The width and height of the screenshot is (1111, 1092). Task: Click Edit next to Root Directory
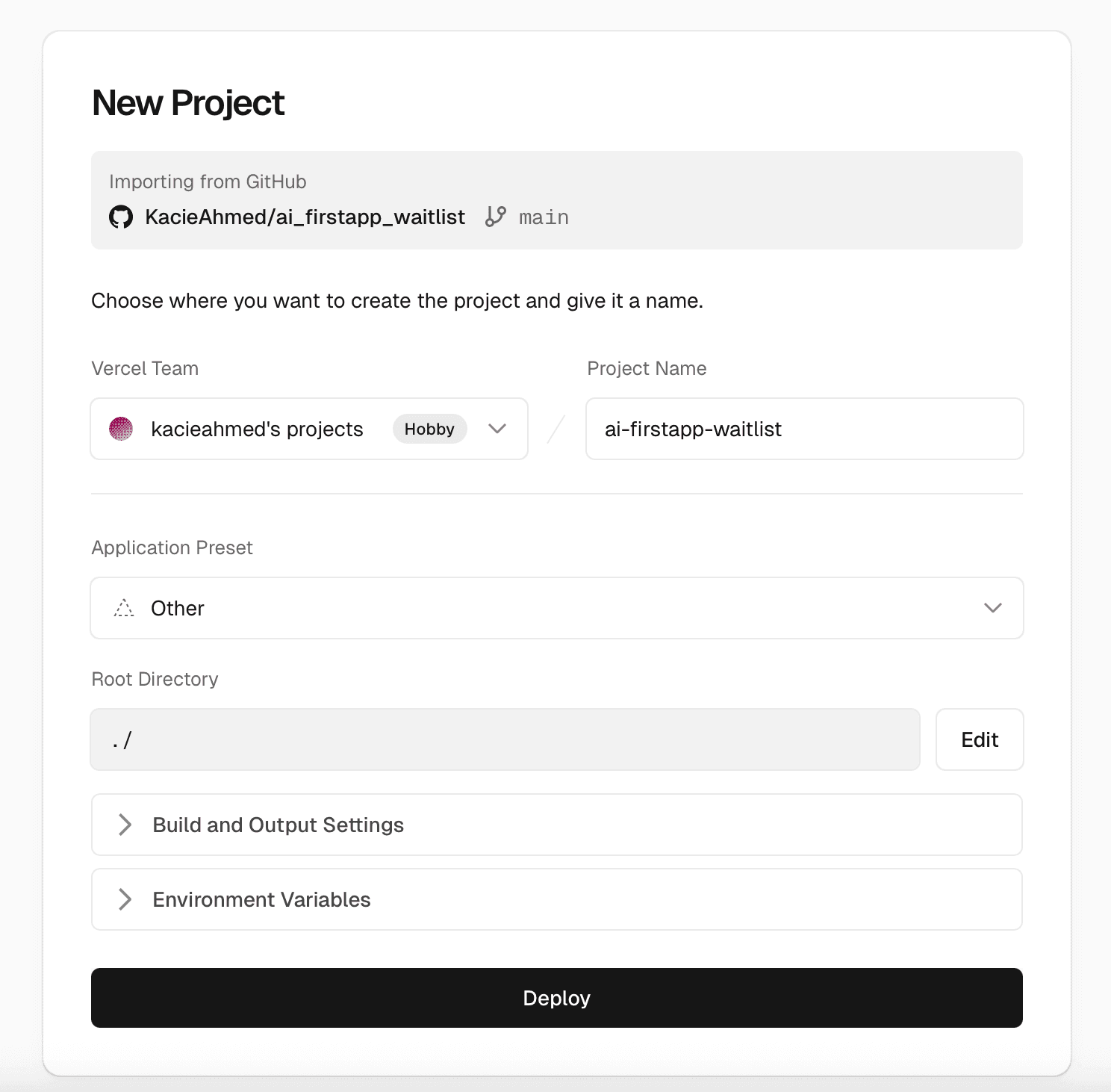point(979,739)
